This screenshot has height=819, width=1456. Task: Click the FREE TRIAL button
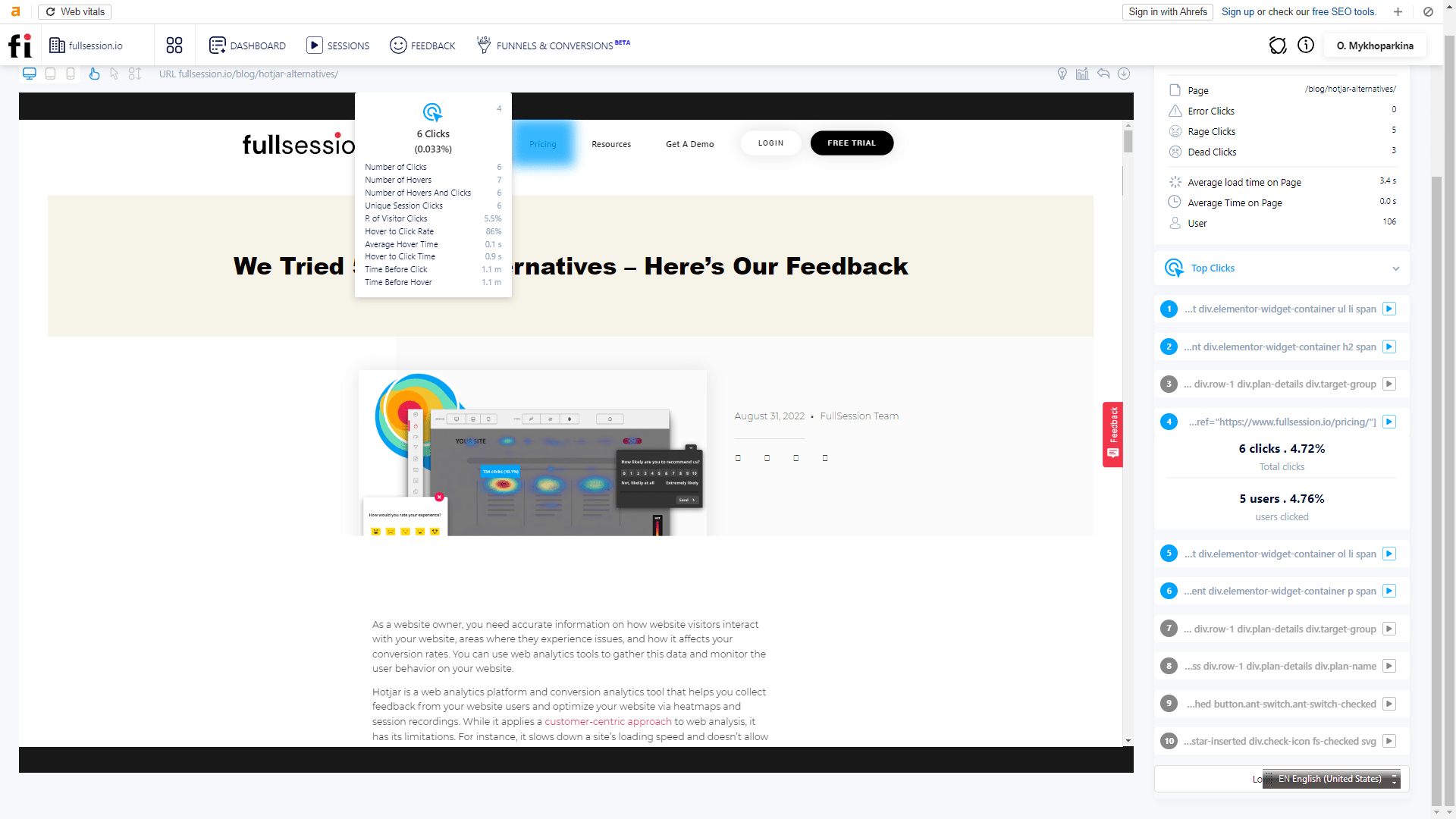click(x=852, y=143)
